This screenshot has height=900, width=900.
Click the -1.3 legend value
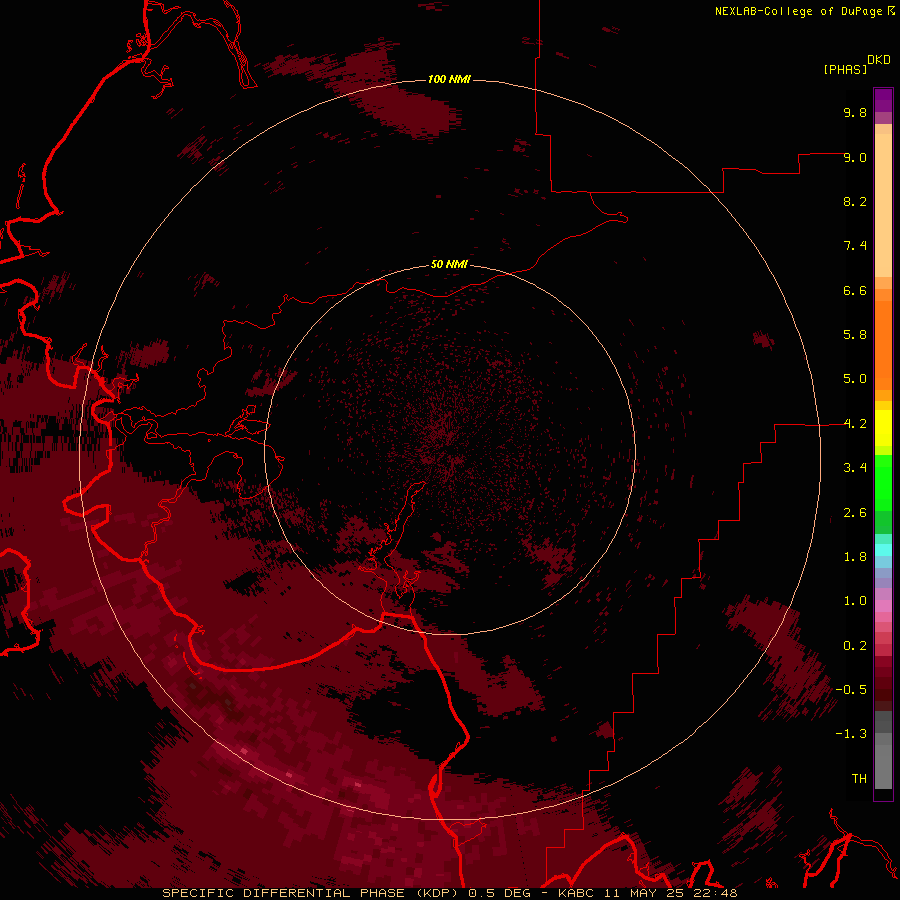851,734
